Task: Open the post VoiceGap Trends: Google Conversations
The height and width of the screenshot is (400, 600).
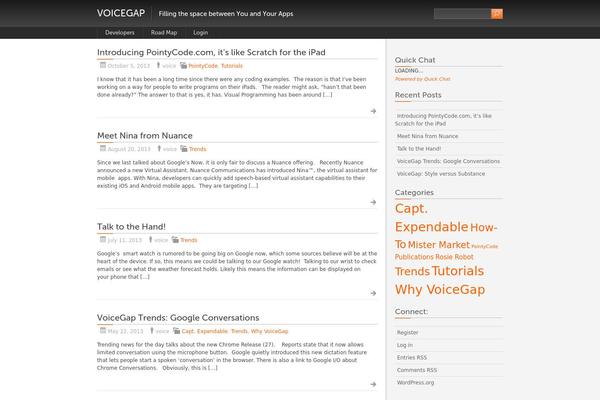Action: 178,318
